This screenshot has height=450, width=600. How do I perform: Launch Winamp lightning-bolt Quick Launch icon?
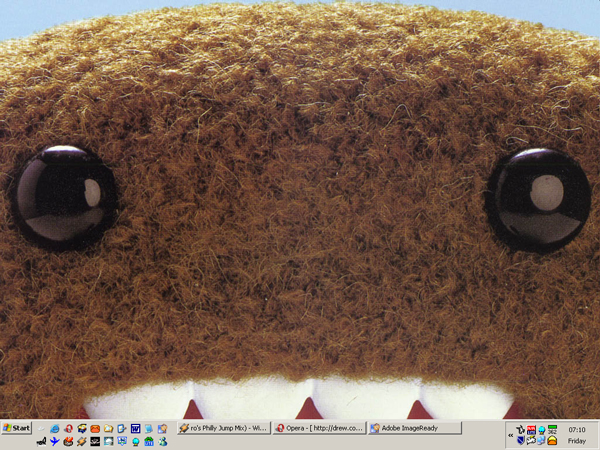[82, 441]
